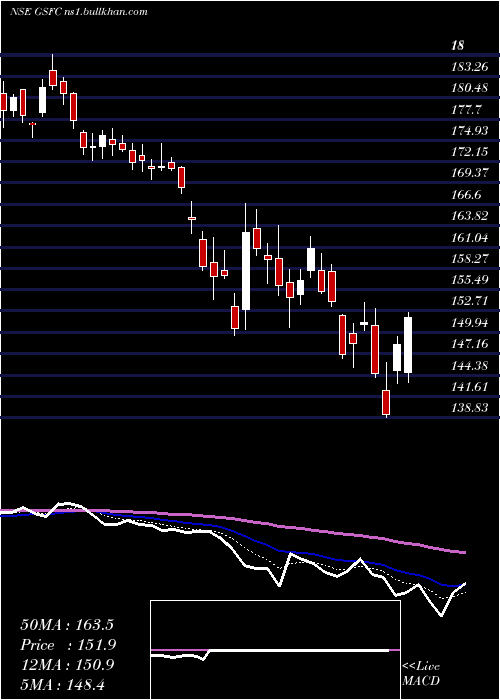This screenshot has height=700, width=500.
Task: Click the 169.37 price label
Action: 470,173
